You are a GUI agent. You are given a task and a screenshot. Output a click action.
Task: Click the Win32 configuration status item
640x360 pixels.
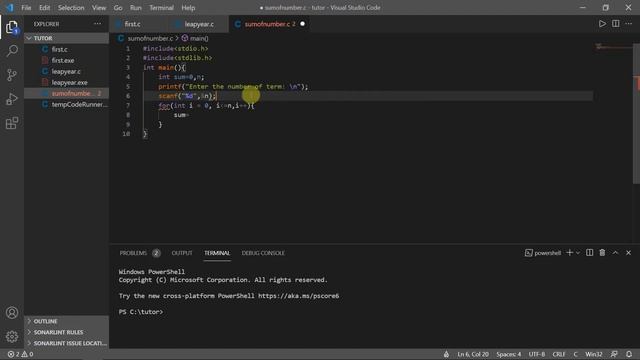pos(594,354)
